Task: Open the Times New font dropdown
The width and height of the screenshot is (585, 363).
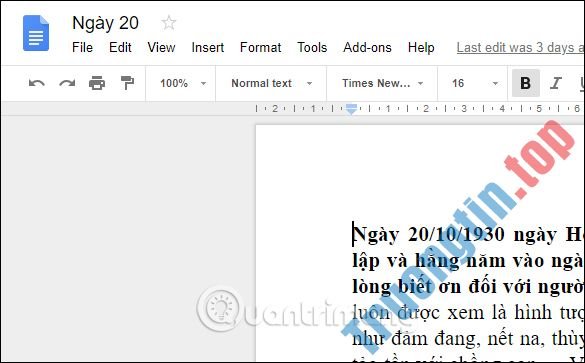Action: click(x=382, y=83)
